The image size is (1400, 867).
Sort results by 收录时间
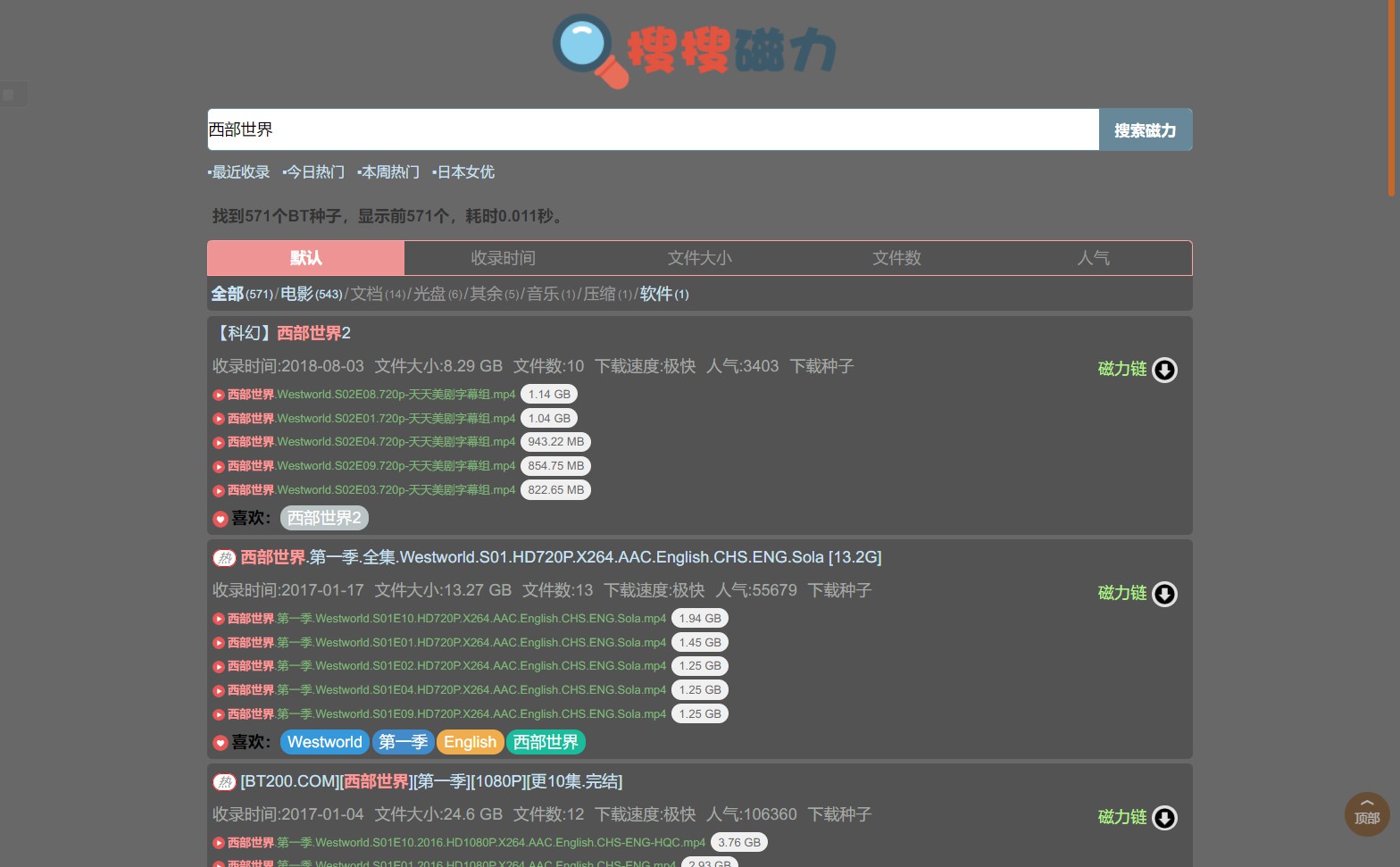503,258
